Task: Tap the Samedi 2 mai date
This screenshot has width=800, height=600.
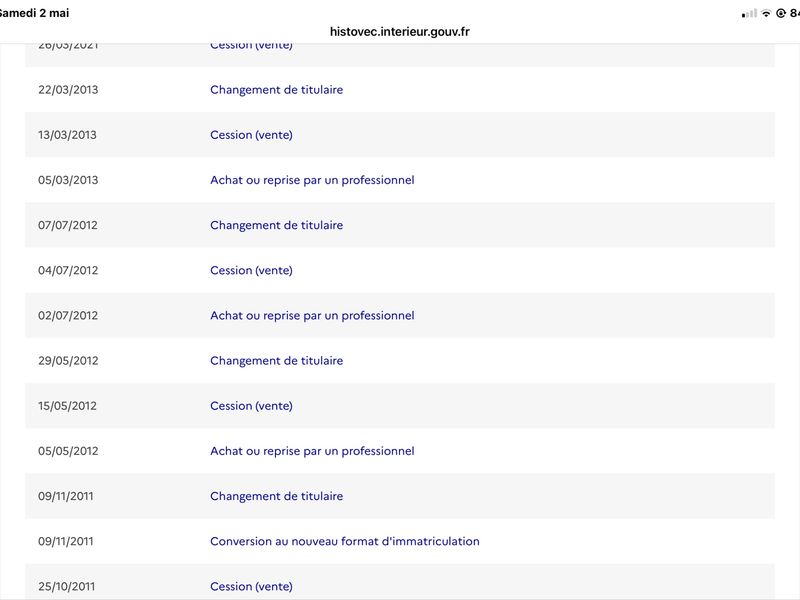Action: tap(34, 13)
